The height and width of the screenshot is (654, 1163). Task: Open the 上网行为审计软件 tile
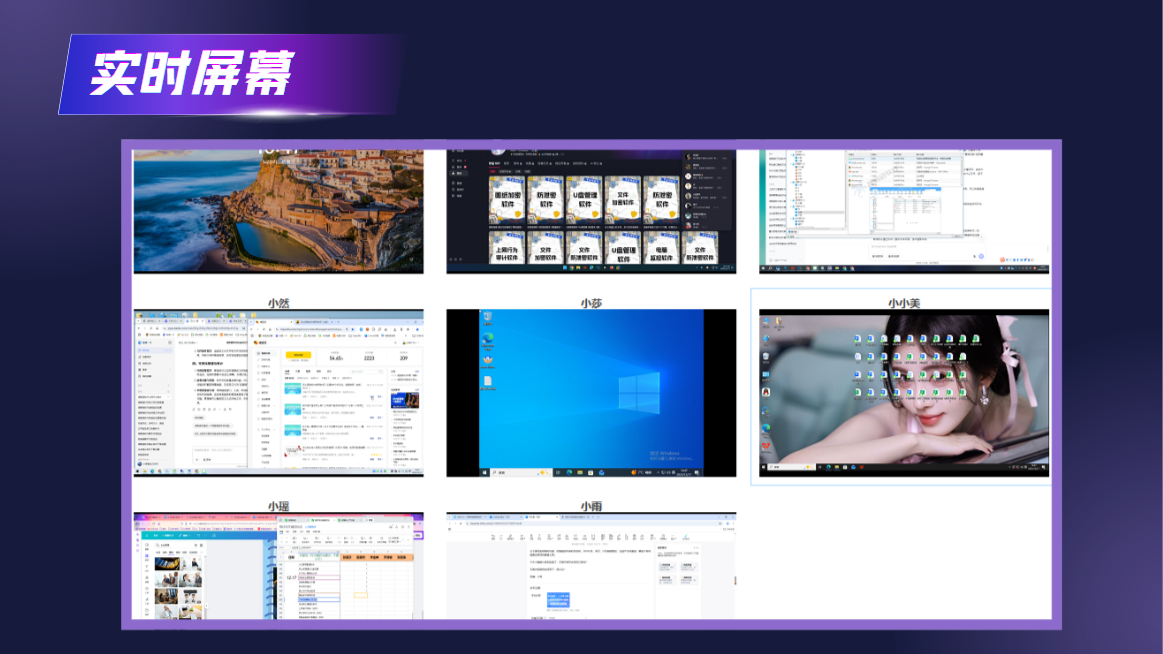507,248
